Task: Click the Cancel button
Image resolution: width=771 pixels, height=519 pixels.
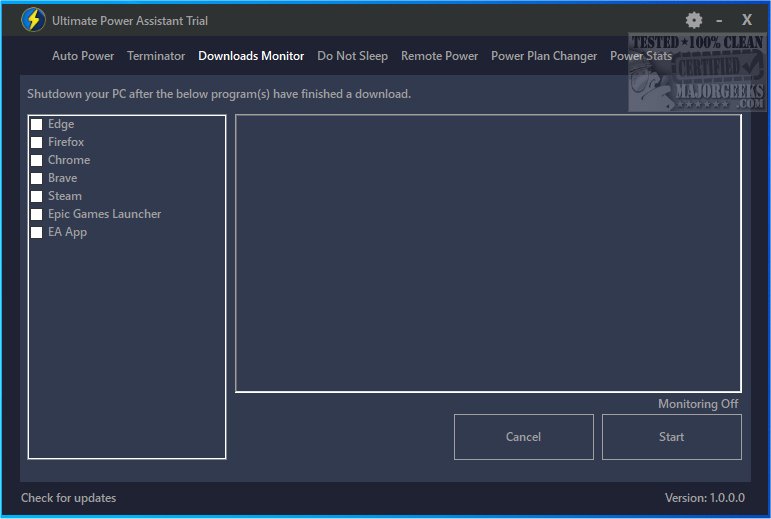Action: (x=524, y=437)
